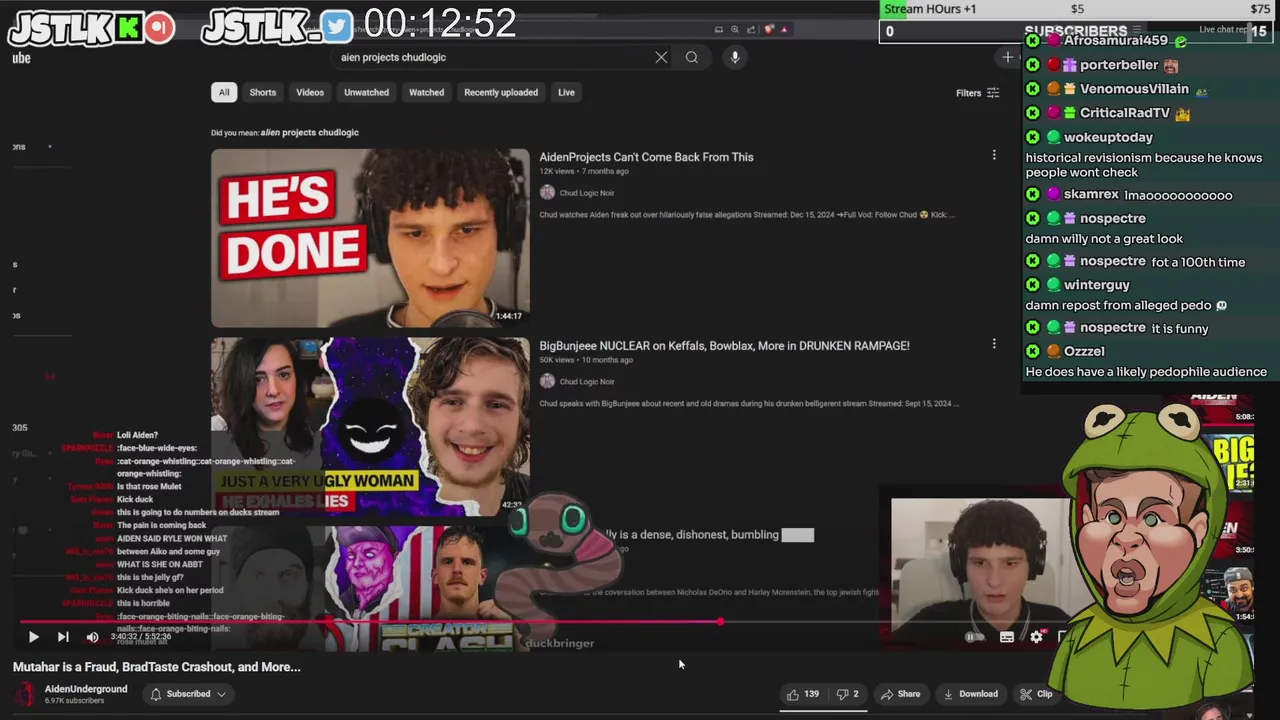Open the BigBunjeee NUCLEAR video title
Image resolution: width=1280 pixels, height=720 pixels.
pyautogui.click(x=724, y=346)
